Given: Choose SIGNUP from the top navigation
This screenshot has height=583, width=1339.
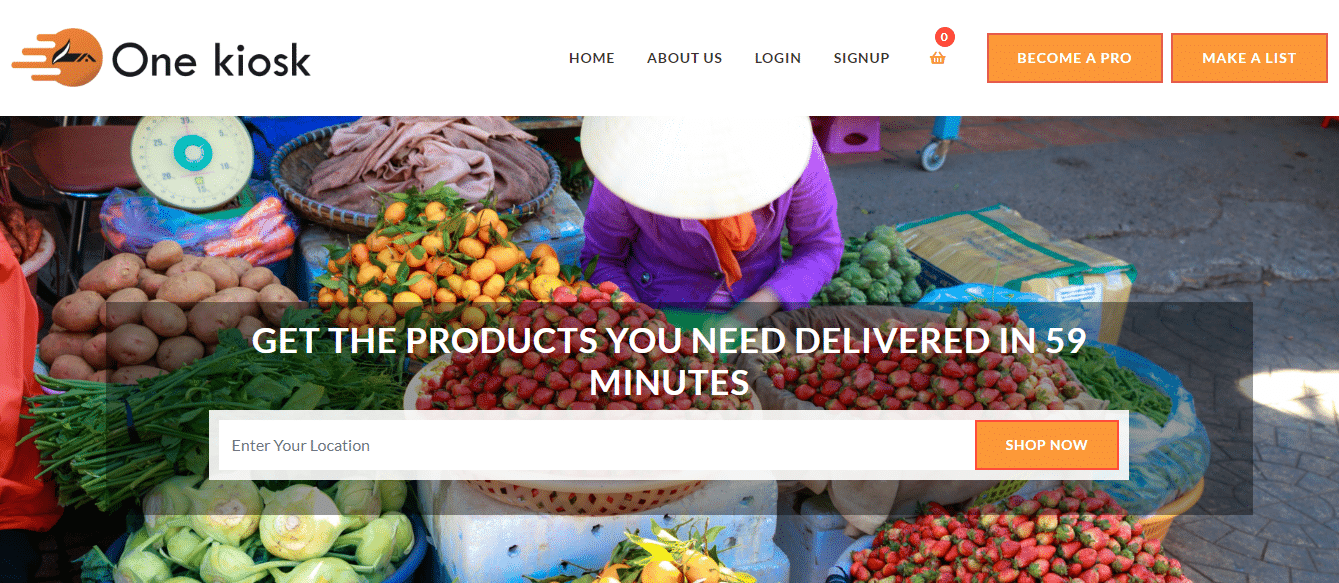Looking at the screenshot, I should pos(862,58).
